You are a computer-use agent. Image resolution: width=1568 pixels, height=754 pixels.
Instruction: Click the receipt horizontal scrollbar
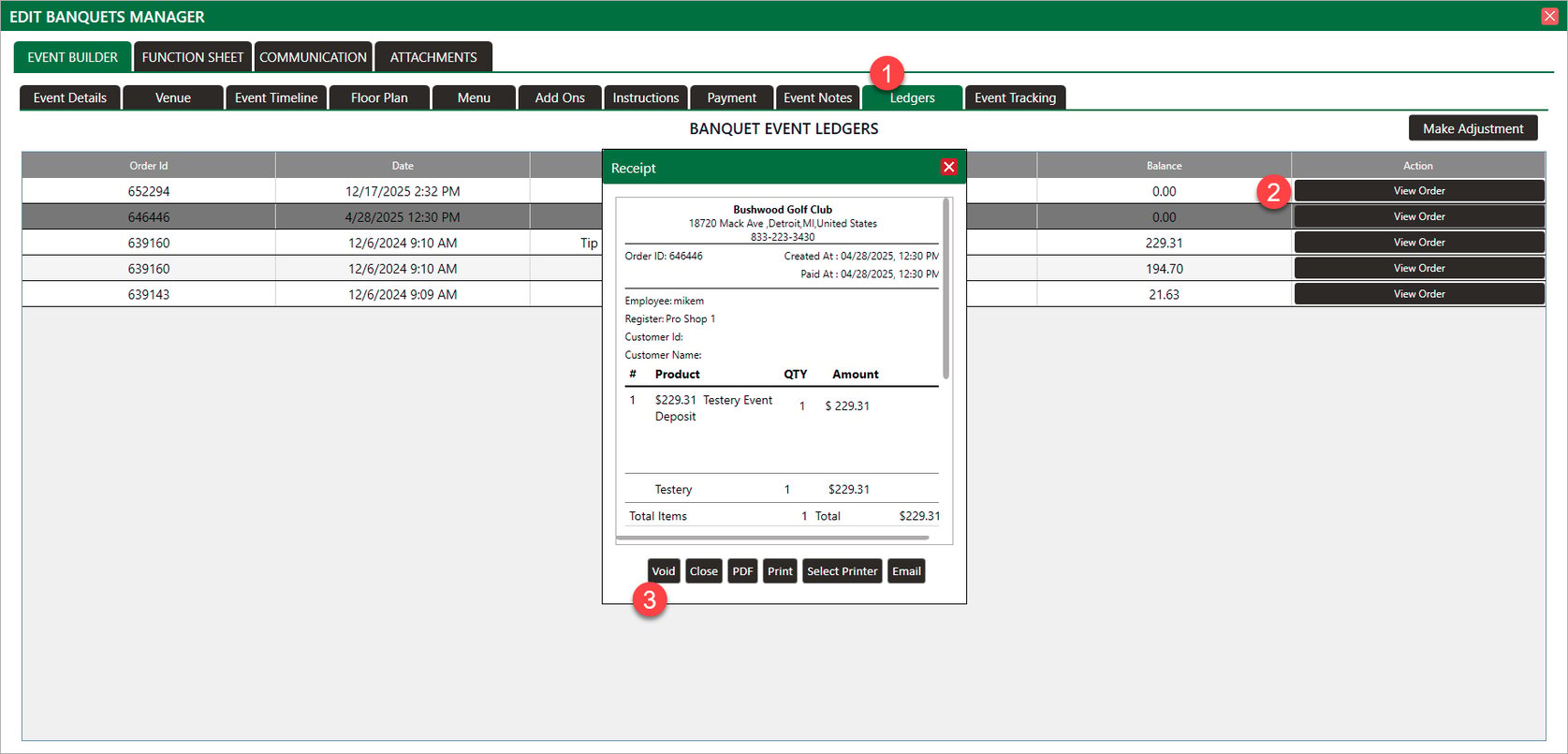pyautogui.click(x=773, y=538)
